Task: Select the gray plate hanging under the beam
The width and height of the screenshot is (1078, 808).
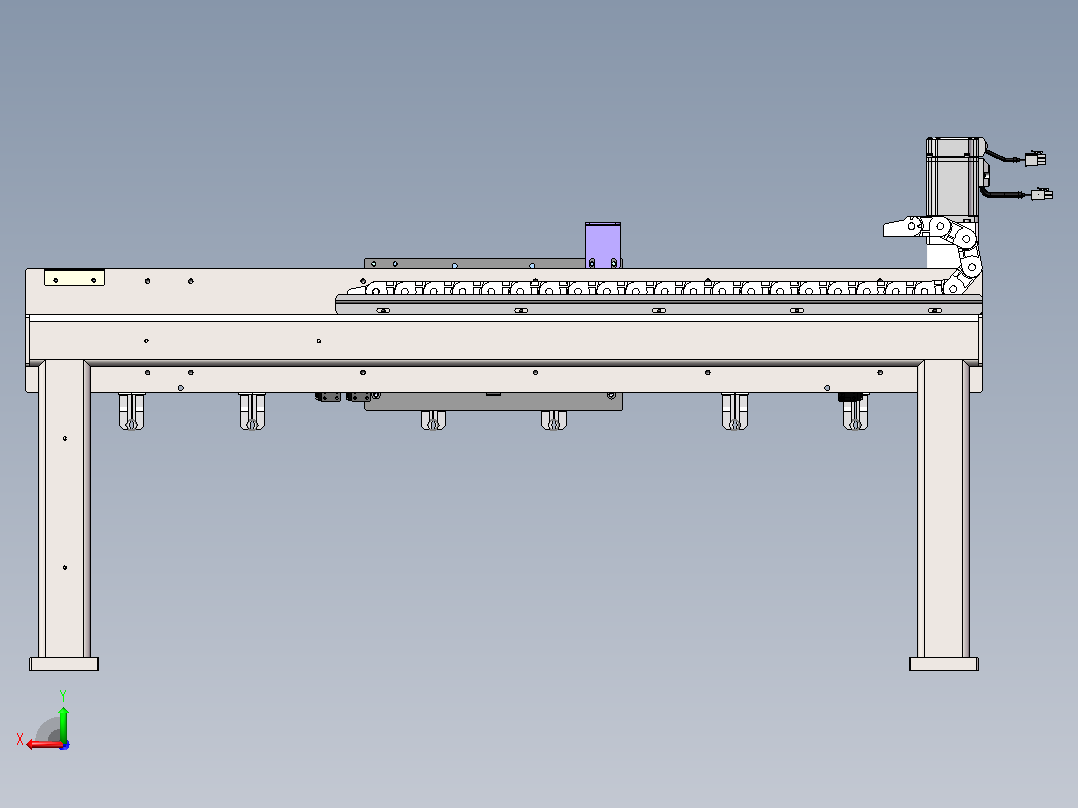Action: click(x=494, y=402)
